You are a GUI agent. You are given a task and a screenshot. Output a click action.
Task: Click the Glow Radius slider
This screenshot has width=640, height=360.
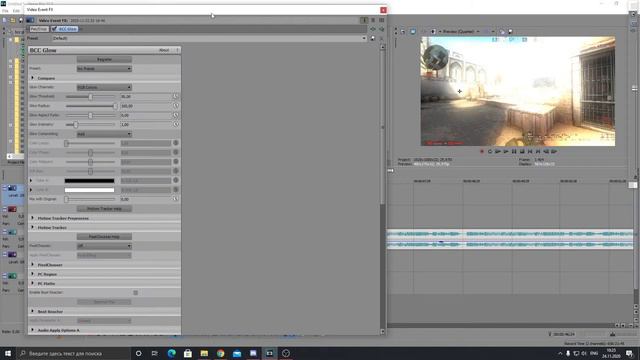tap(91, 106)
